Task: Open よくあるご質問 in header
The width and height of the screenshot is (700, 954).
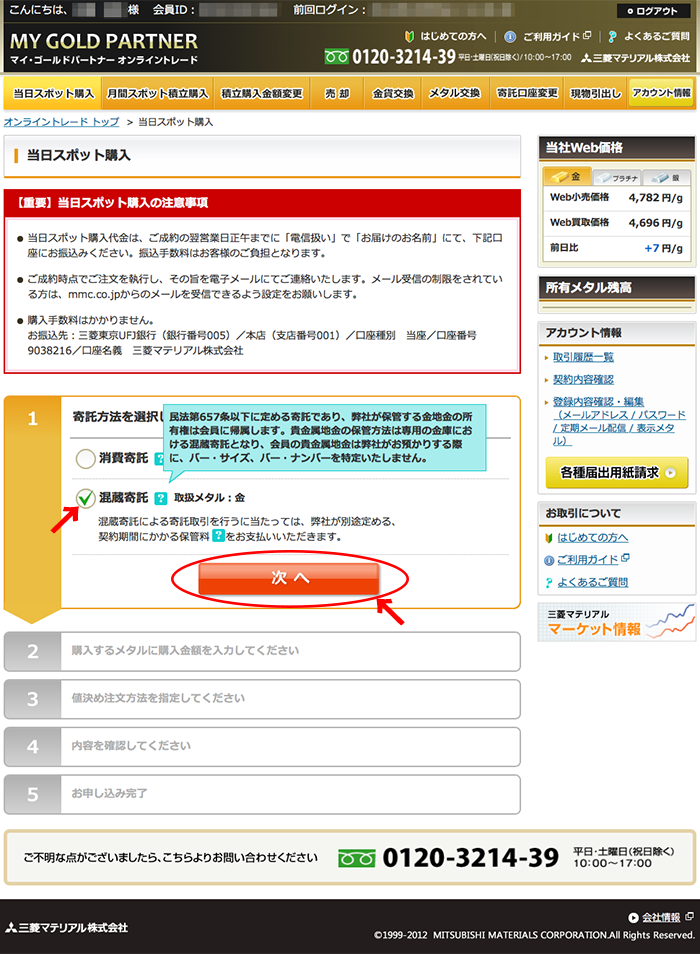Action: pyautogui.click(x=656, y=37)
